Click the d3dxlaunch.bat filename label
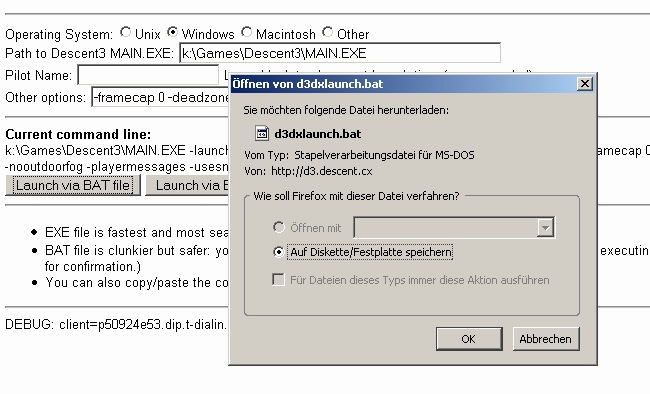 coord(318,134)
